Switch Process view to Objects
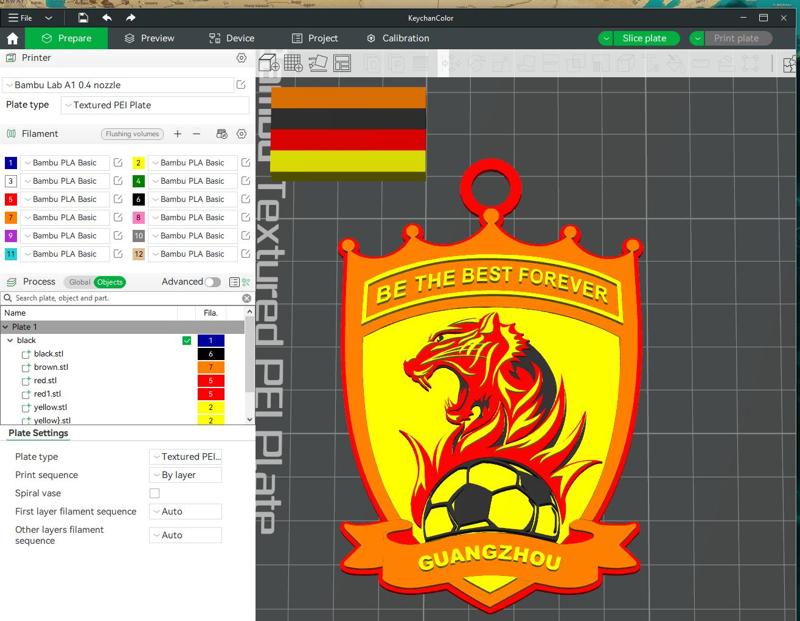 [x=110, y=282]
